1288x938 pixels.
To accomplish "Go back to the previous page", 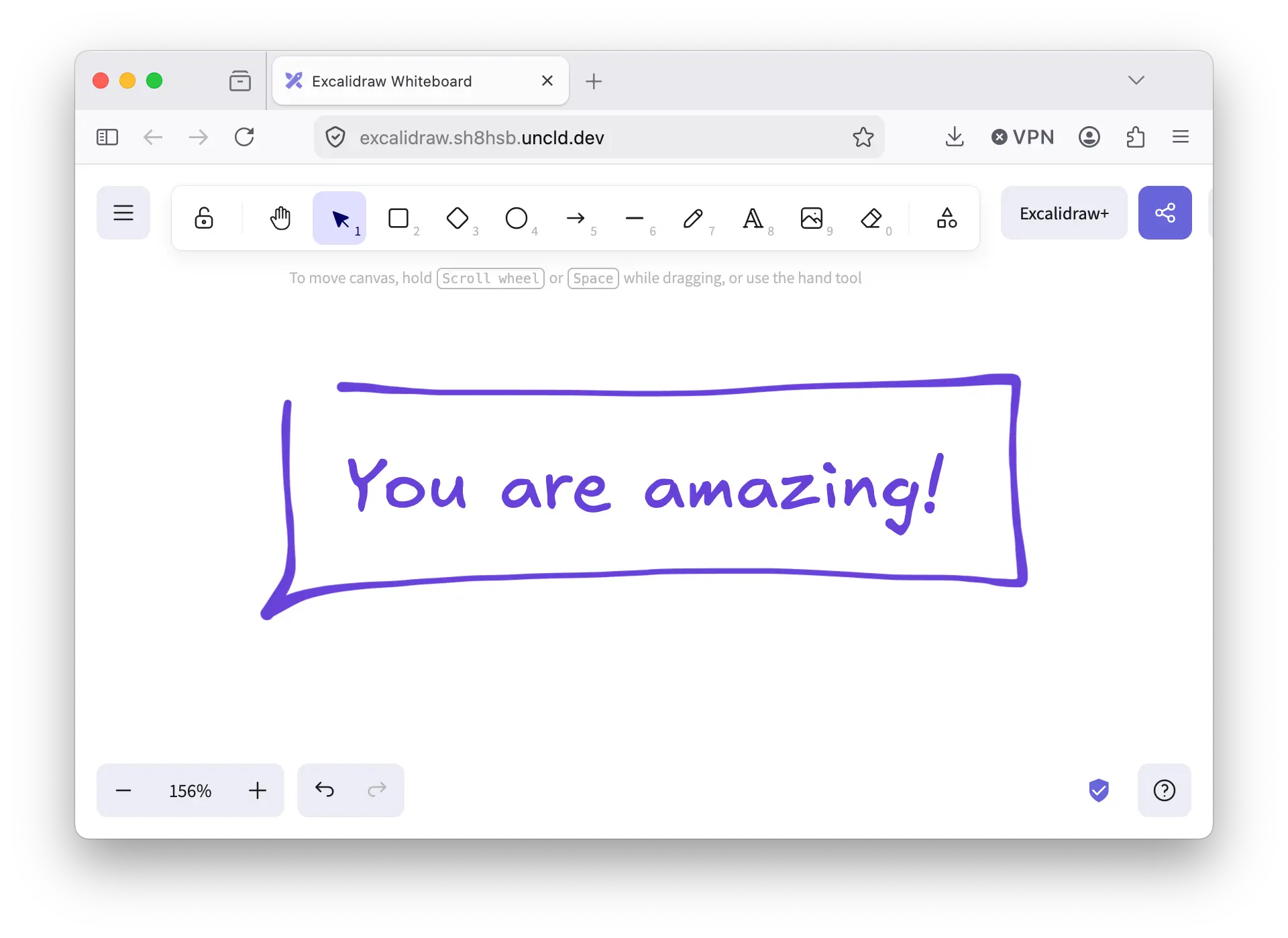I will 153,137.
